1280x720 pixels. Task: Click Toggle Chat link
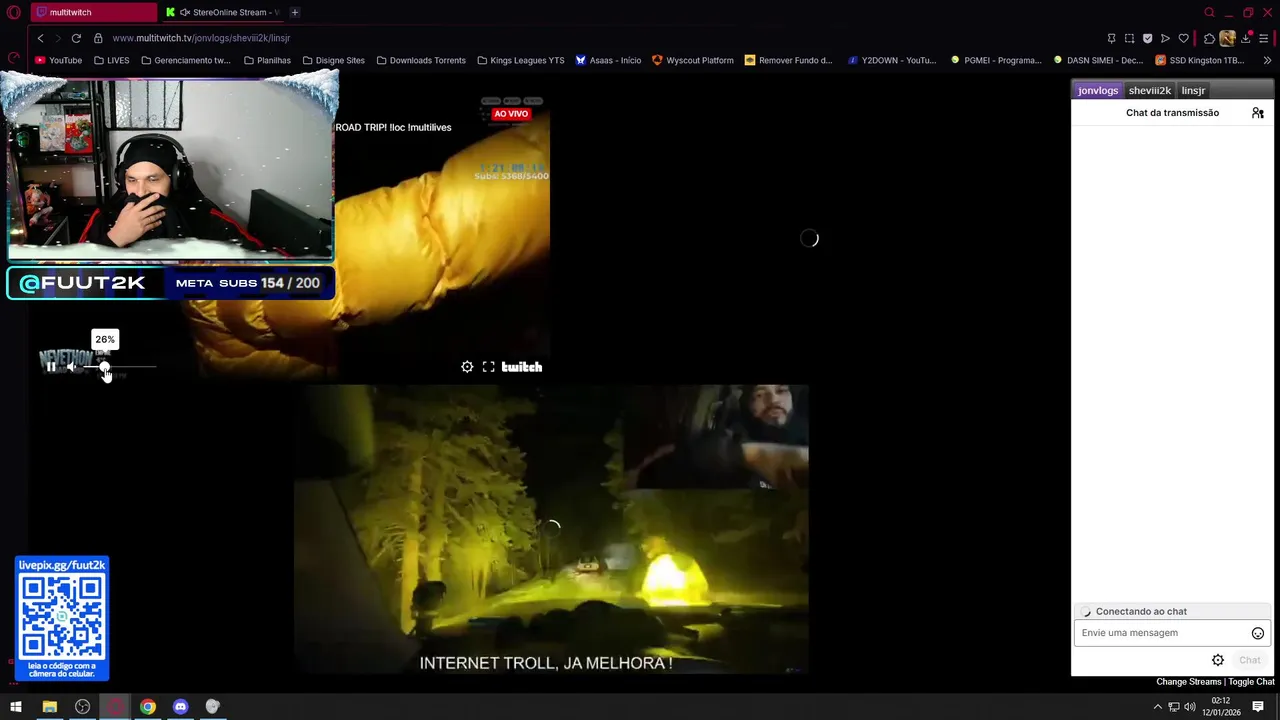tap(1251, 682)
